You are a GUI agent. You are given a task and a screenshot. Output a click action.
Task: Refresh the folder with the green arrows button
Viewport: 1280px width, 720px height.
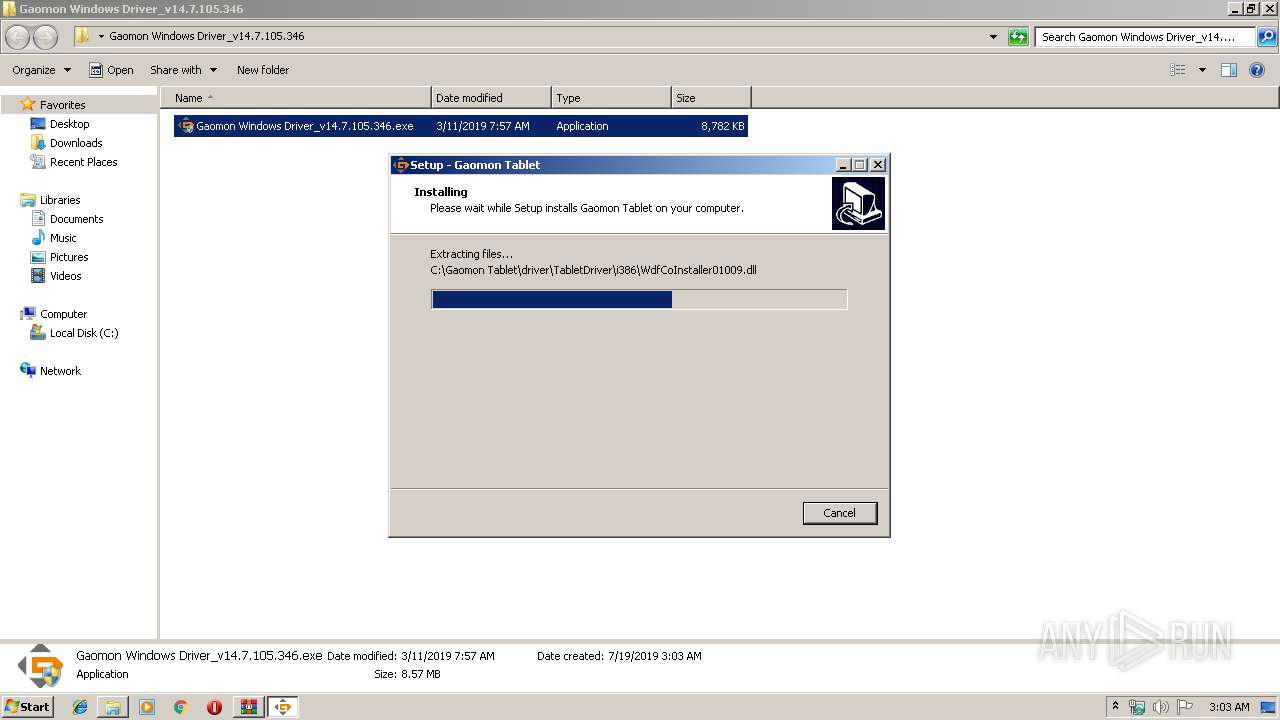click(1018, 37)
